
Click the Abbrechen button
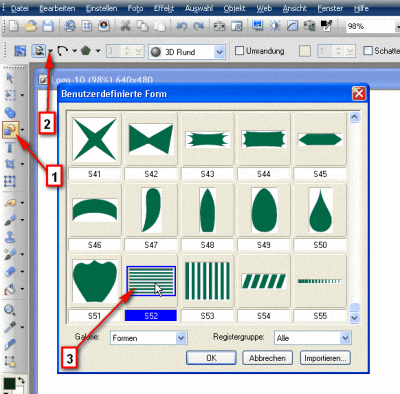tap(267, 358)
